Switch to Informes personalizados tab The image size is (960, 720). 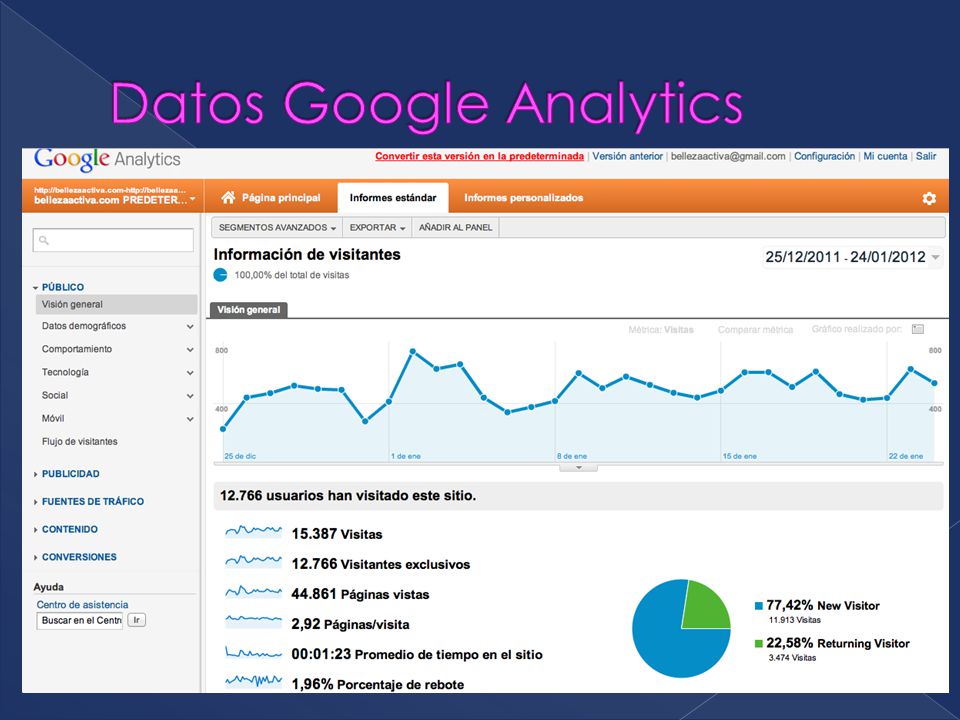(x=523, y=198)
